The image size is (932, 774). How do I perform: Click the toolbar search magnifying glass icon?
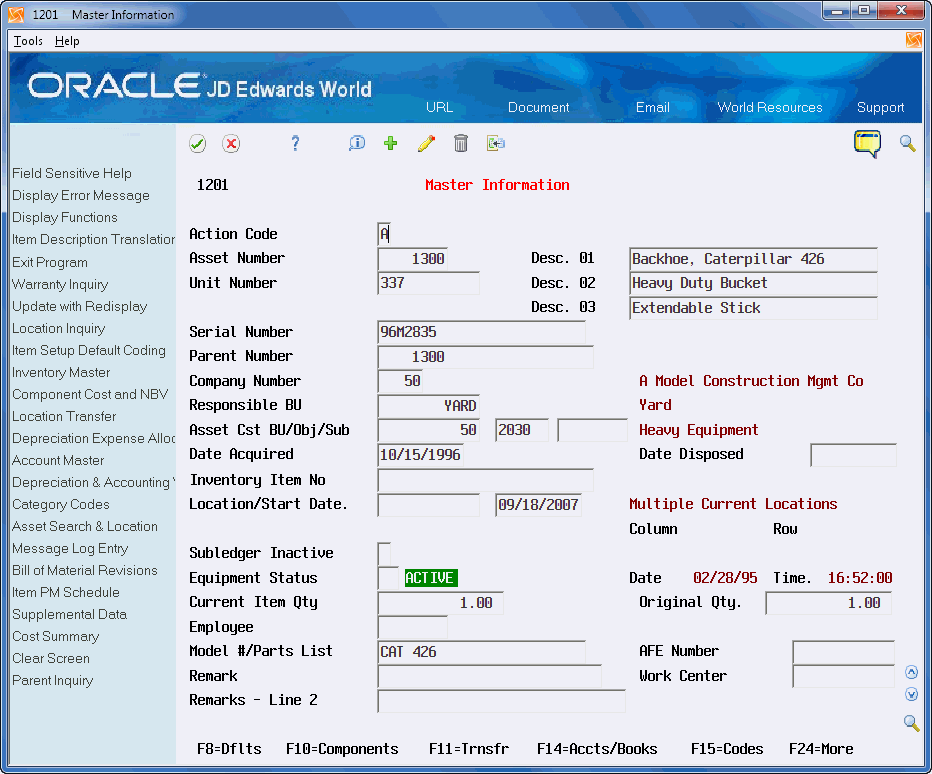[x=907, y=143]
